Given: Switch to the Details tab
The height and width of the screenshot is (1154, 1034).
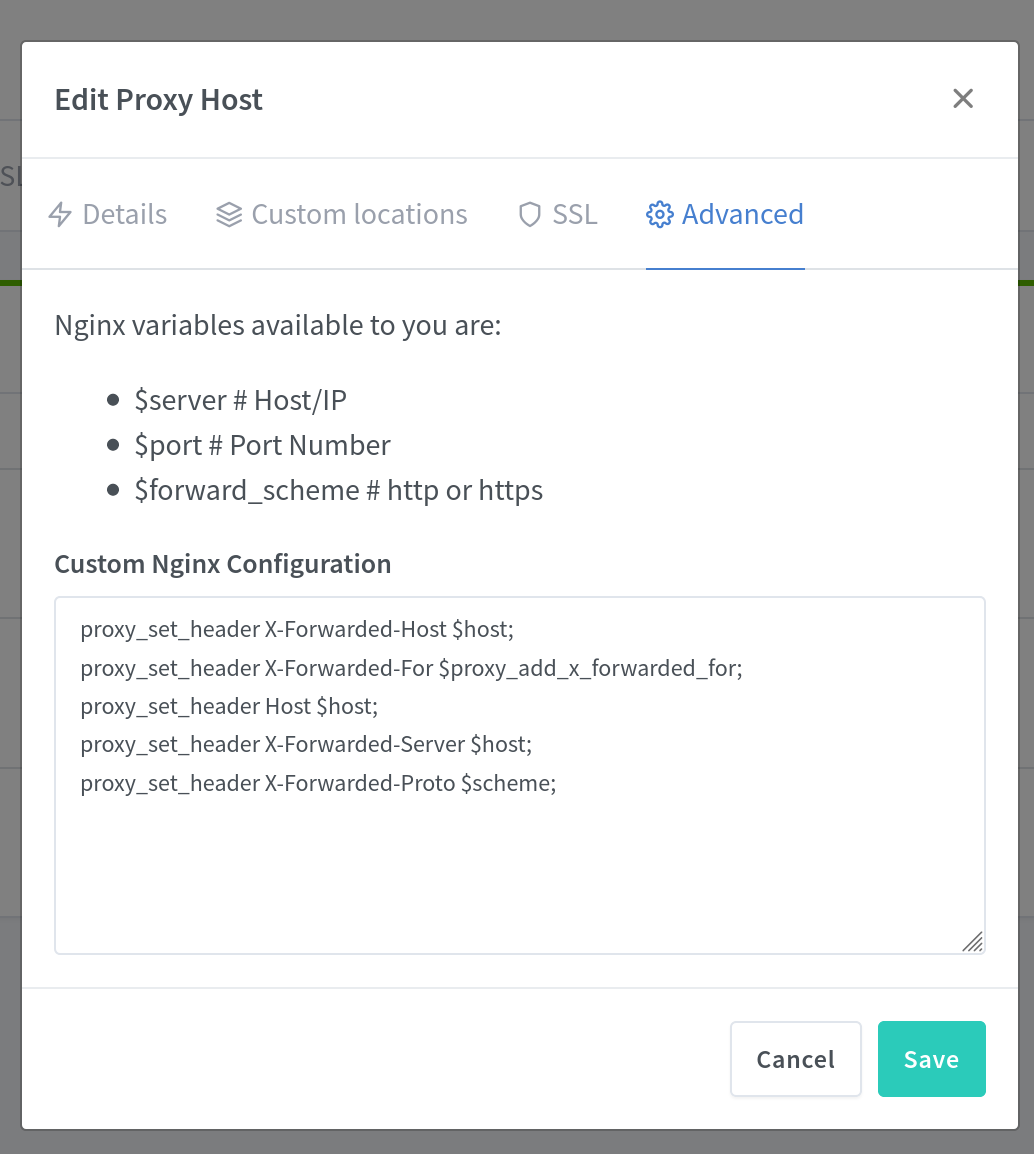Looking at the screenshot, I should (124, 215).
